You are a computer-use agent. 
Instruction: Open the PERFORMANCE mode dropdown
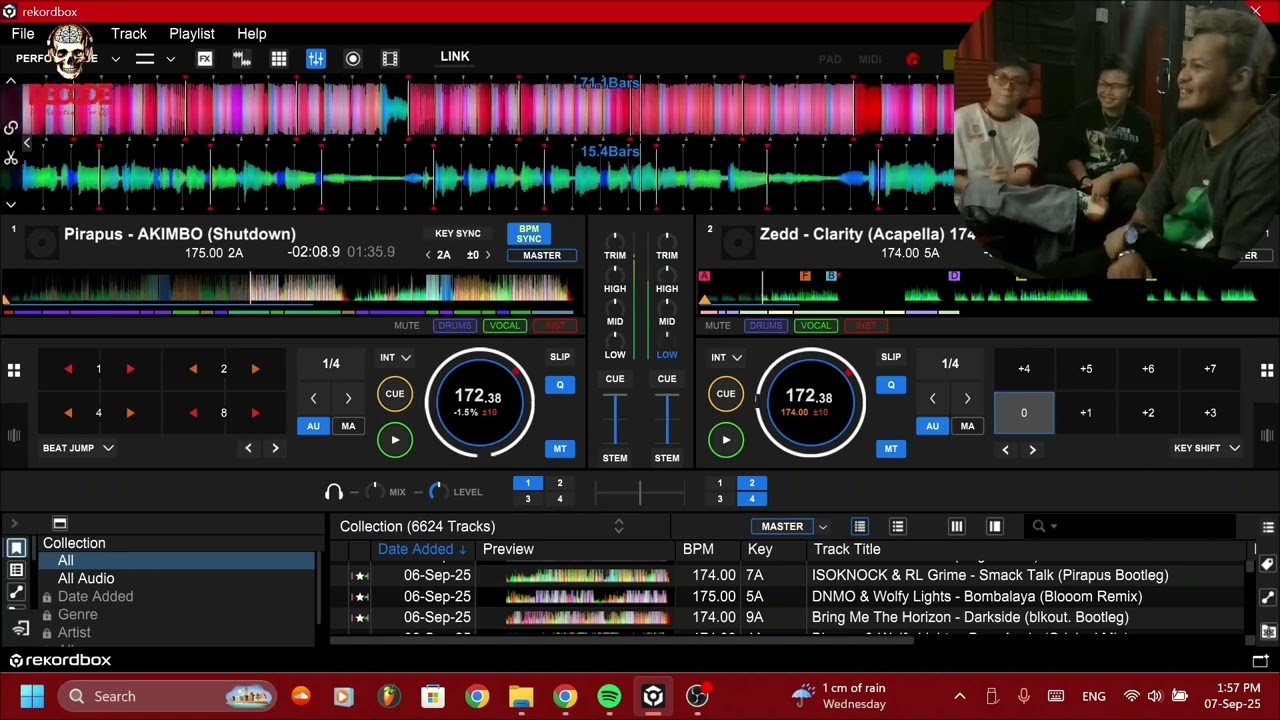(x=115, y=59)
